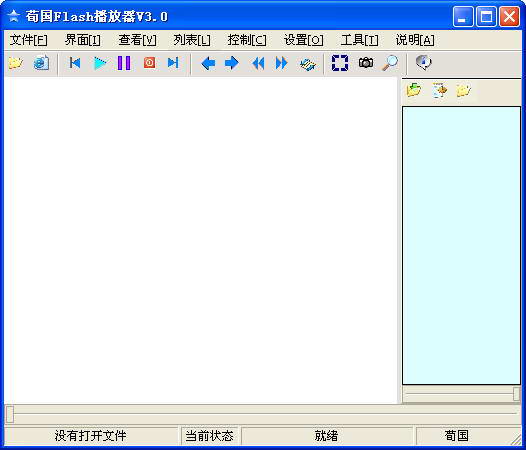Screen dimensions: 526x450
Task: Close the Flash player window
Action: 509,16
